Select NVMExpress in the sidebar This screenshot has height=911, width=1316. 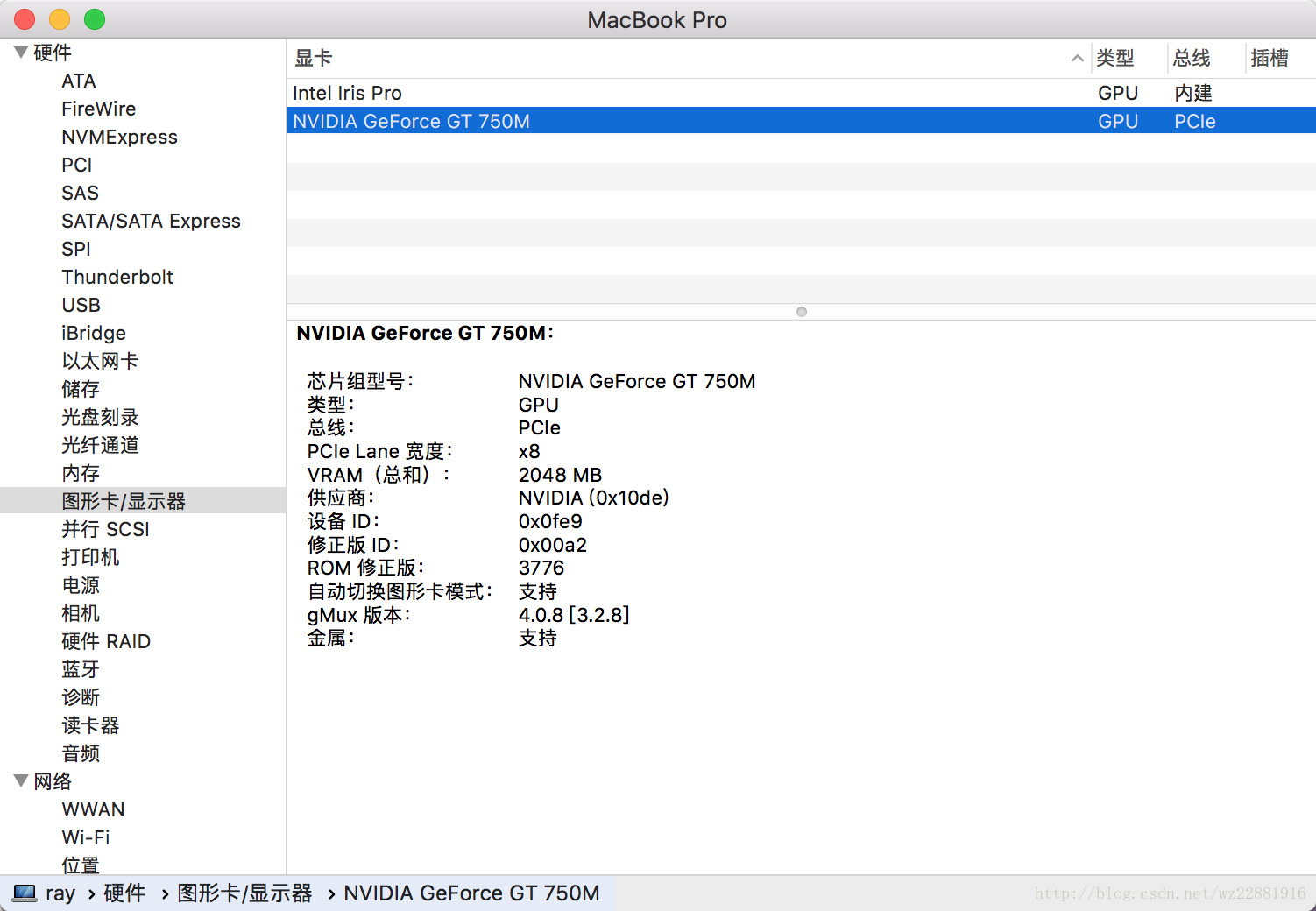(119, 137)
